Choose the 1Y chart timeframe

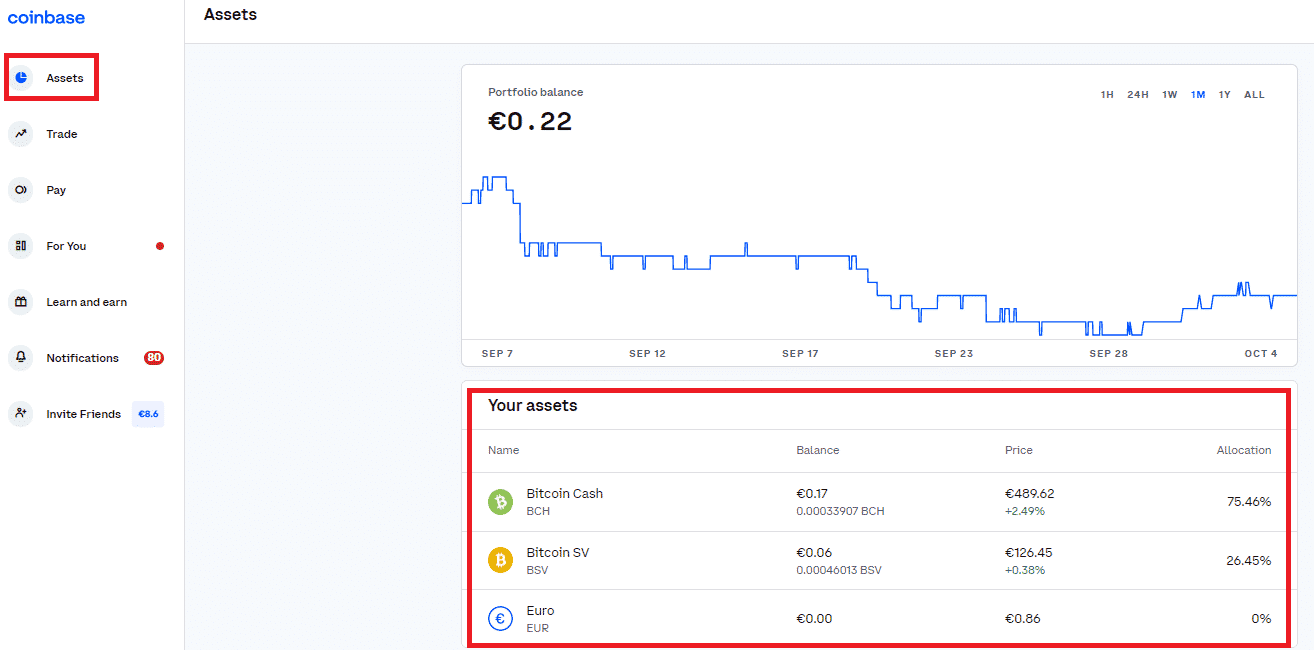pyautogui.click(x=1225, y=95)
